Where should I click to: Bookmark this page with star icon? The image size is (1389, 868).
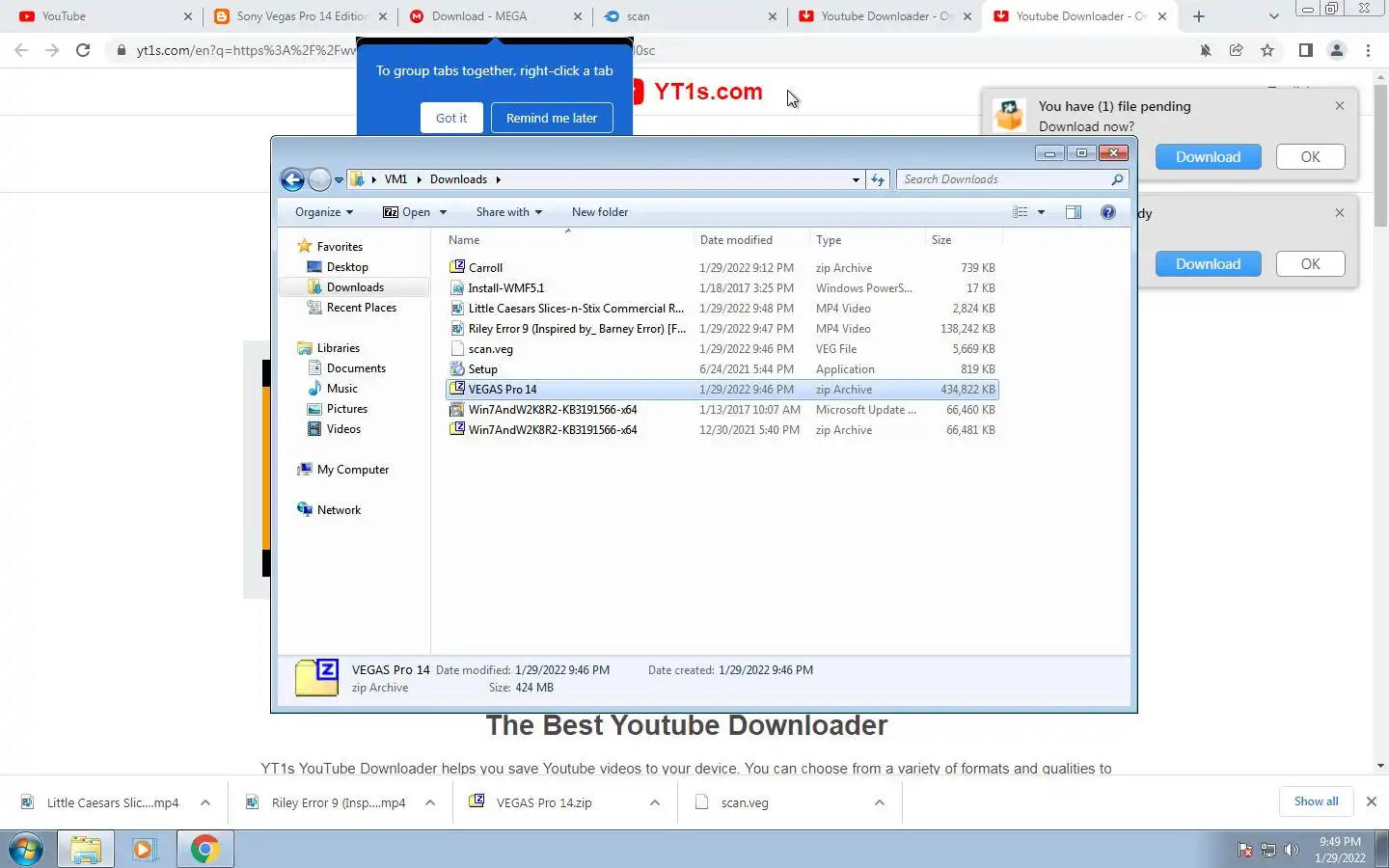click(1267, 50)
